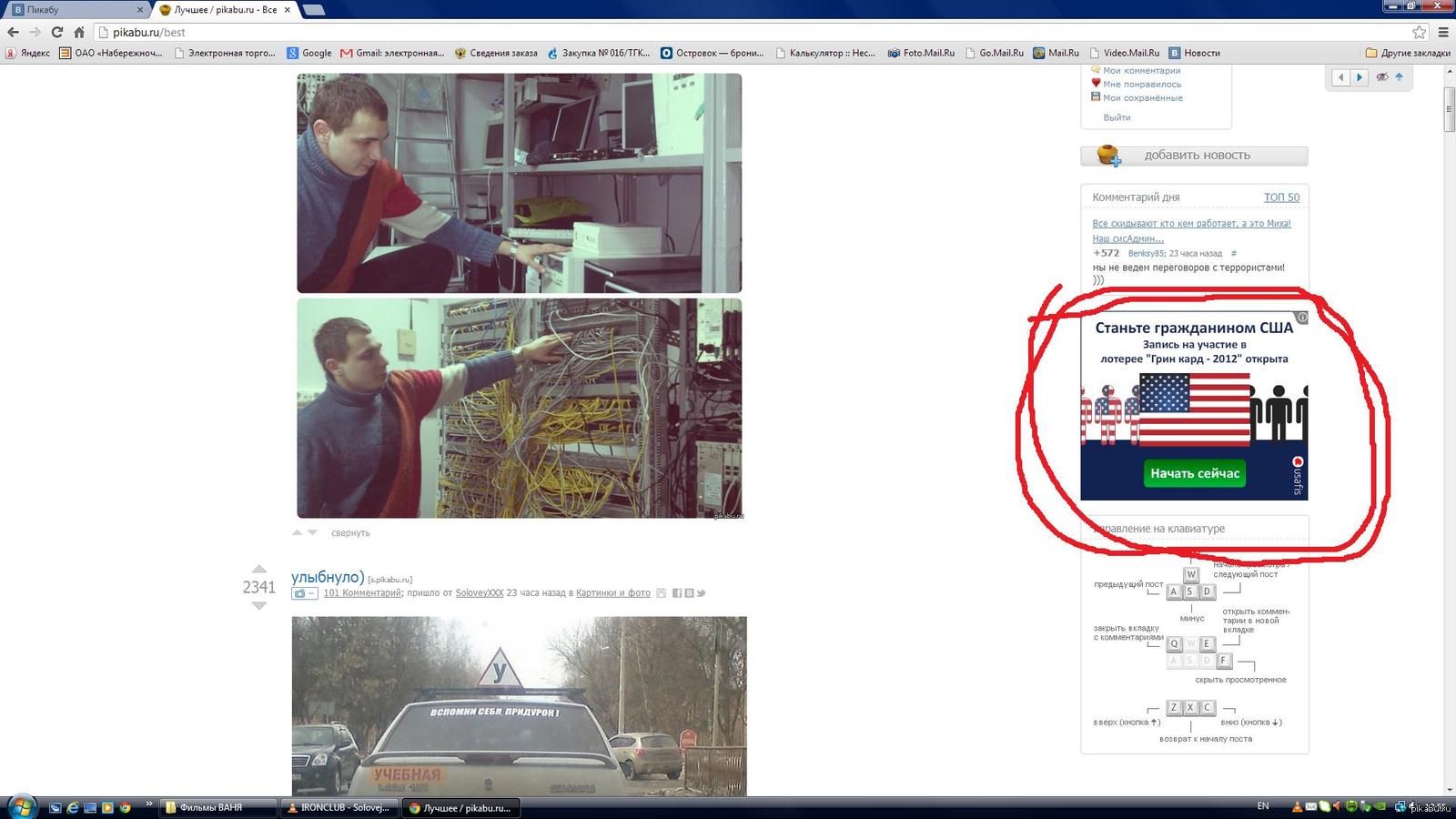Share post 'улыбнуло)' on VKontakte
Screen dimensions: 1456x819
tap(689, 593)
